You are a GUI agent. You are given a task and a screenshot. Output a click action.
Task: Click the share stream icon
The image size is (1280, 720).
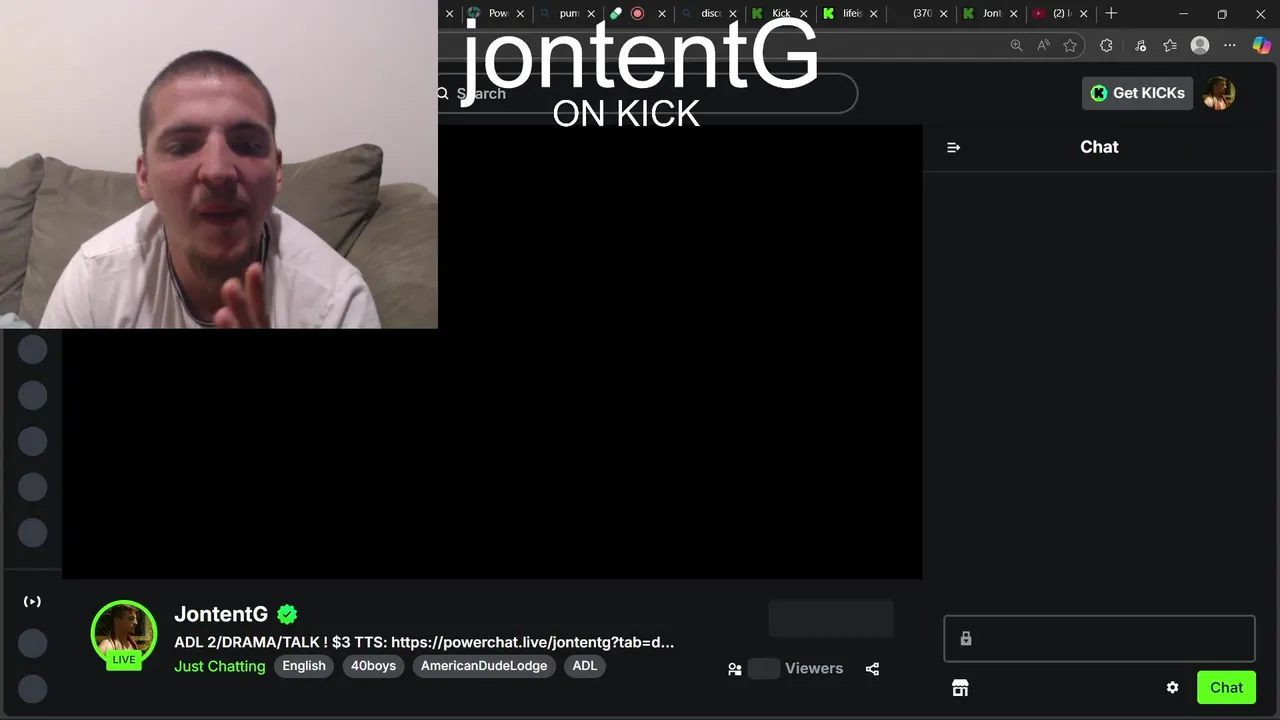872,669
